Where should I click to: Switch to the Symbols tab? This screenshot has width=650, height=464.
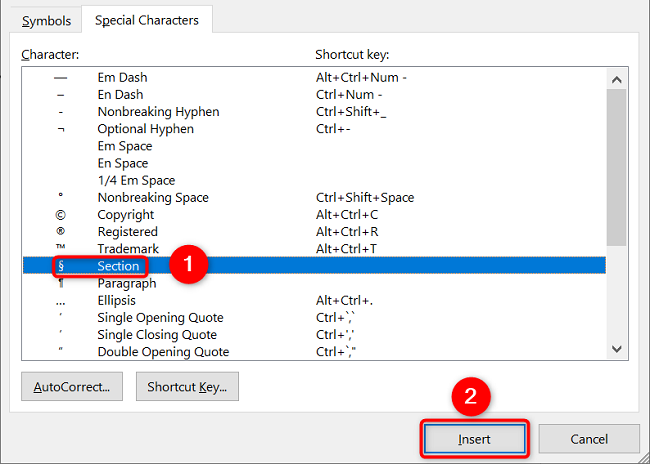[x=46, y=21]
